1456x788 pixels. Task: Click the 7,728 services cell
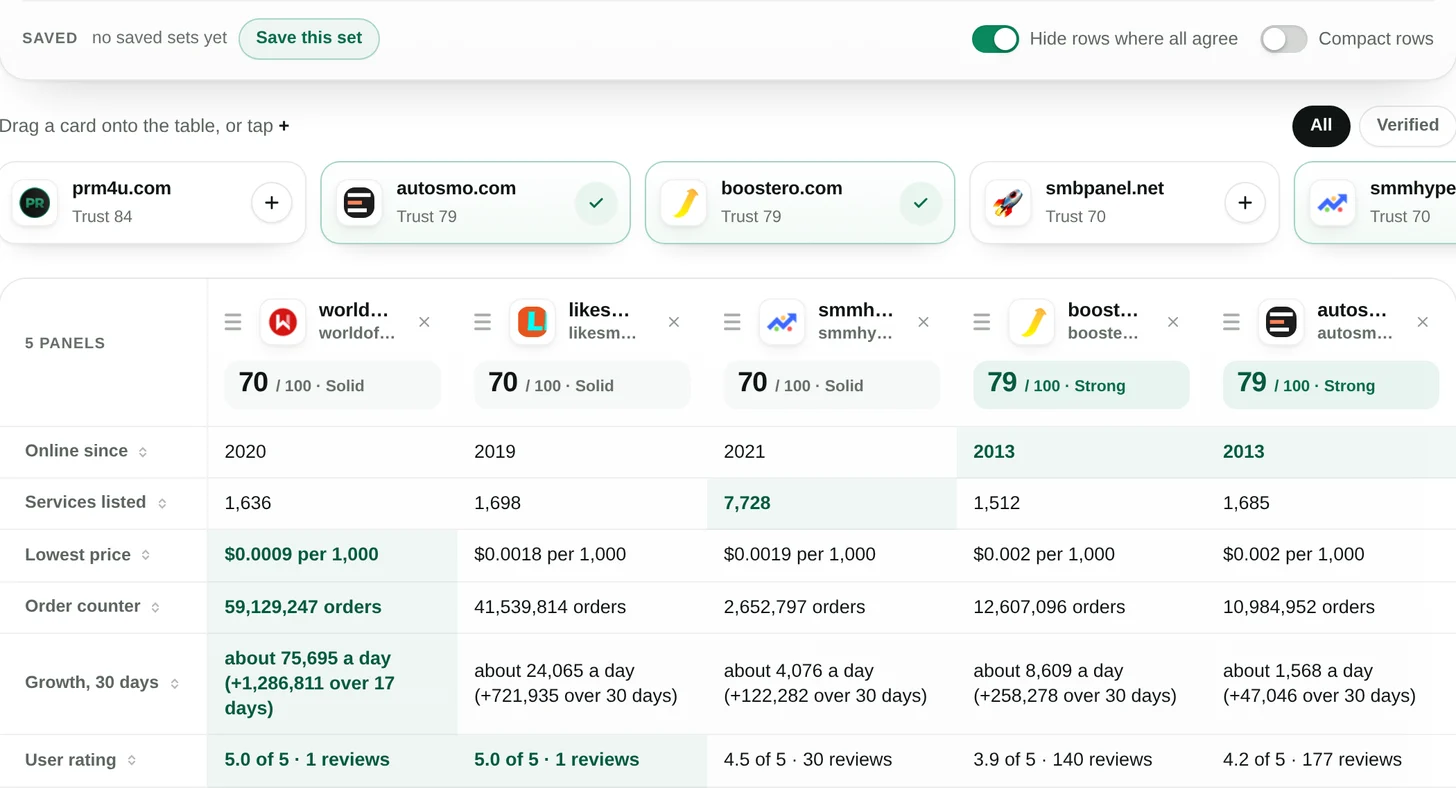(x=832, y=503)
